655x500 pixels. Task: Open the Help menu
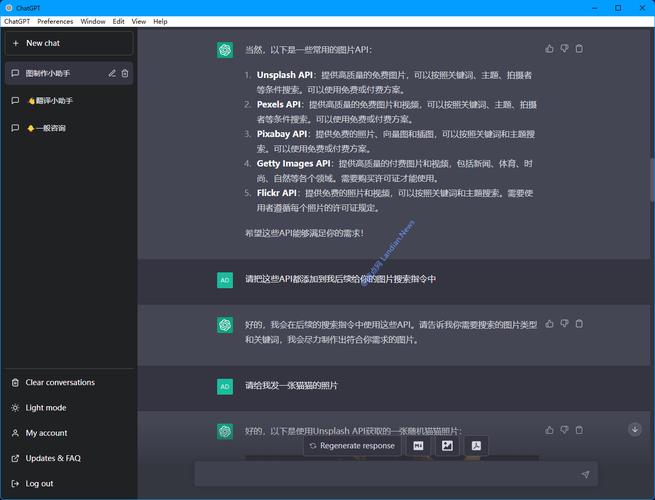click(x=160, y=21)
